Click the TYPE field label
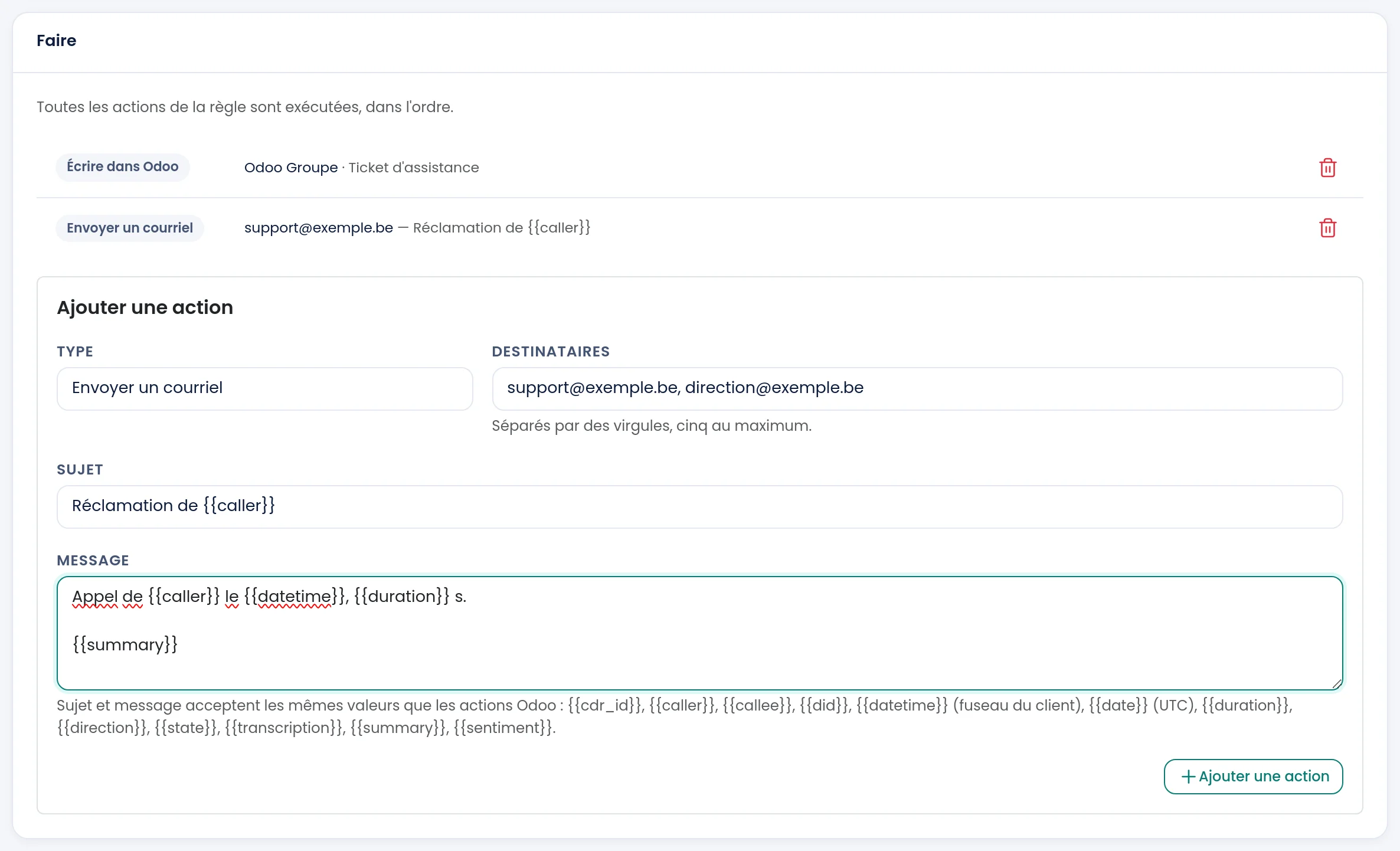 (75, 351)
